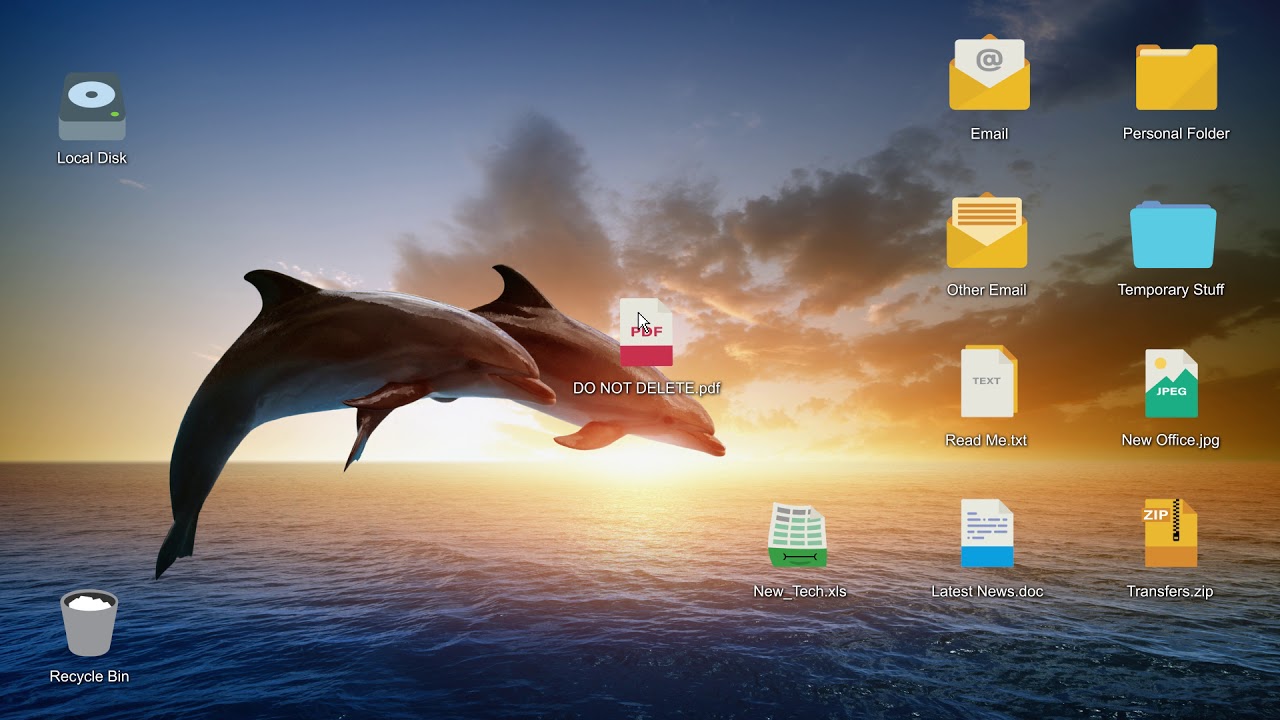Select the yellow Personal Folder icon
The image size is (1280, 720).
point(1176,77)
